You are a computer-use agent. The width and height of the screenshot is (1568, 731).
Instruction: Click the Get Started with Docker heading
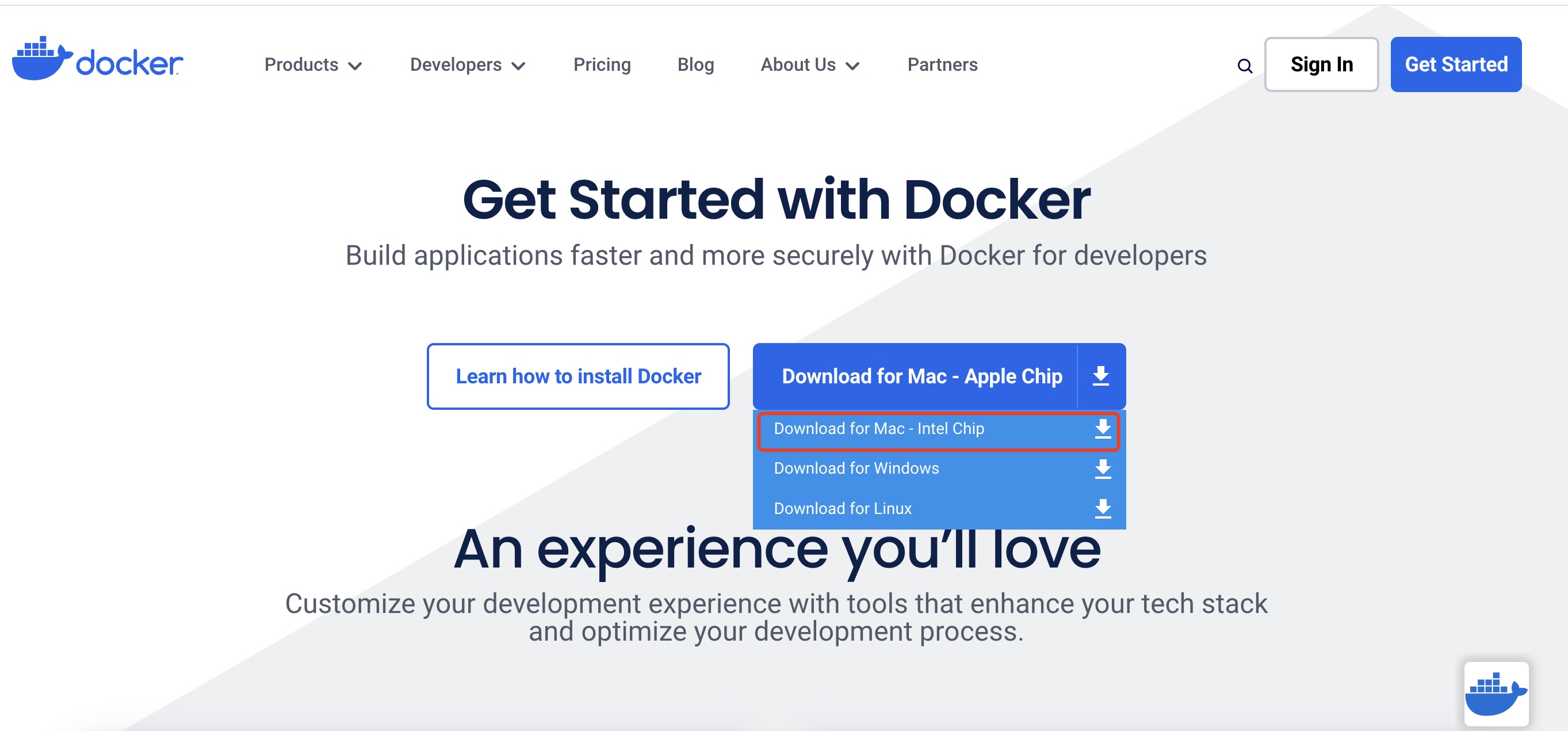click(x=776, y=200)
